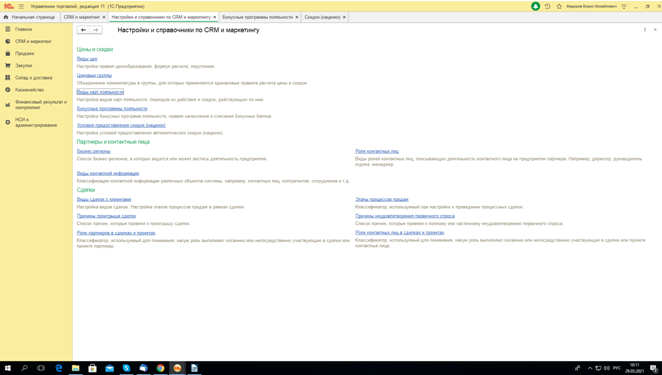Open Microsoft Store from taskbar
The width and height of the screenshot is (662, 375).
(x=92, y=368)
